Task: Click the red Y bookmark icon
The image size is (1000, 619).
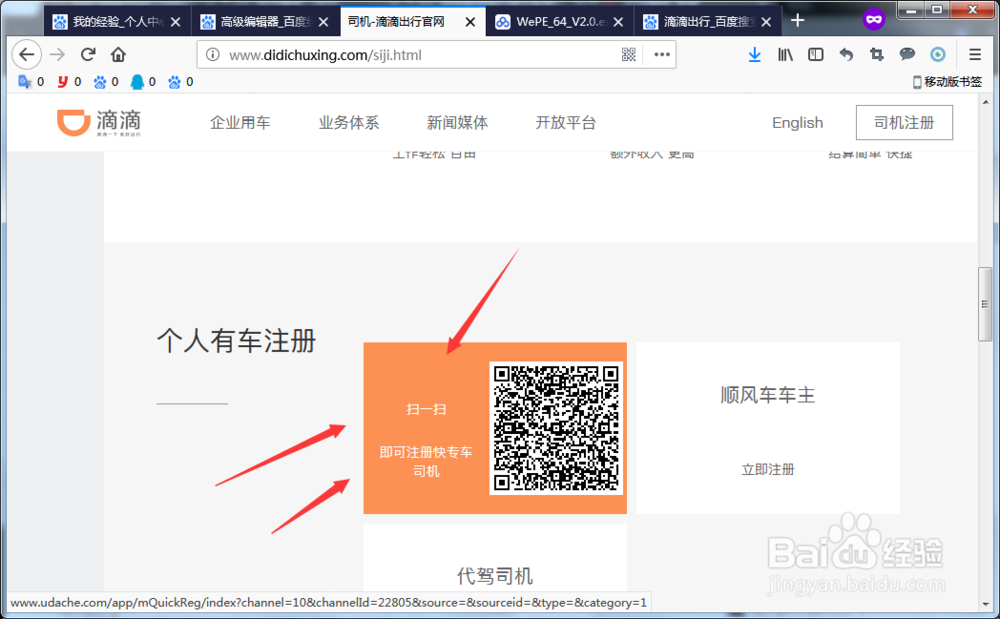Action: click(x=62, y=82)
